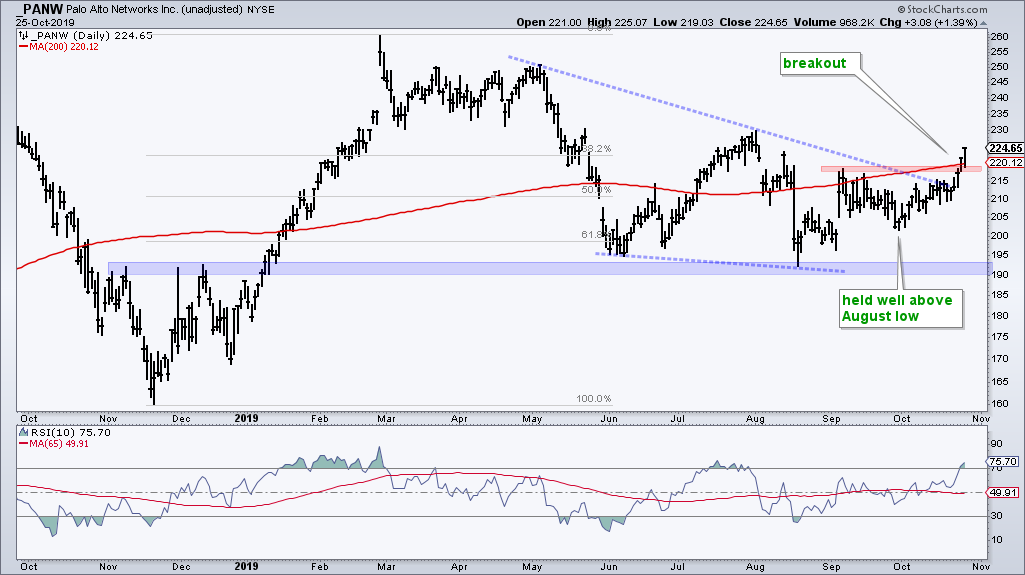
Task: Click the 30 level label on the RSI axis
Action: coord(997,516)
